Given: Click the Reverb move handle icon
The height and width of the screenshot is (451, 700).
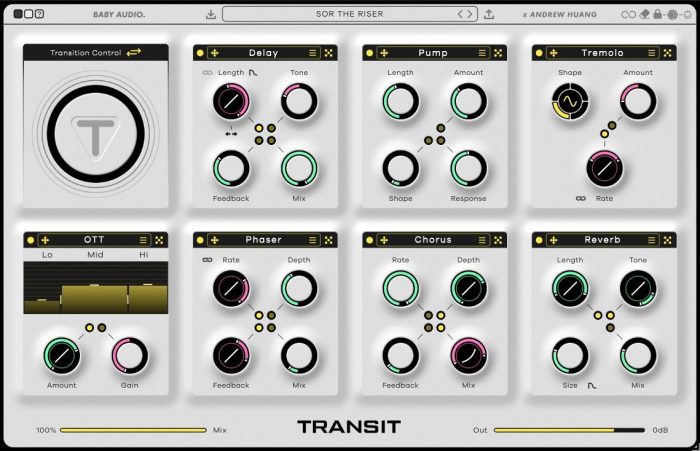Looking at the screenshot, I should coord(554,240).
